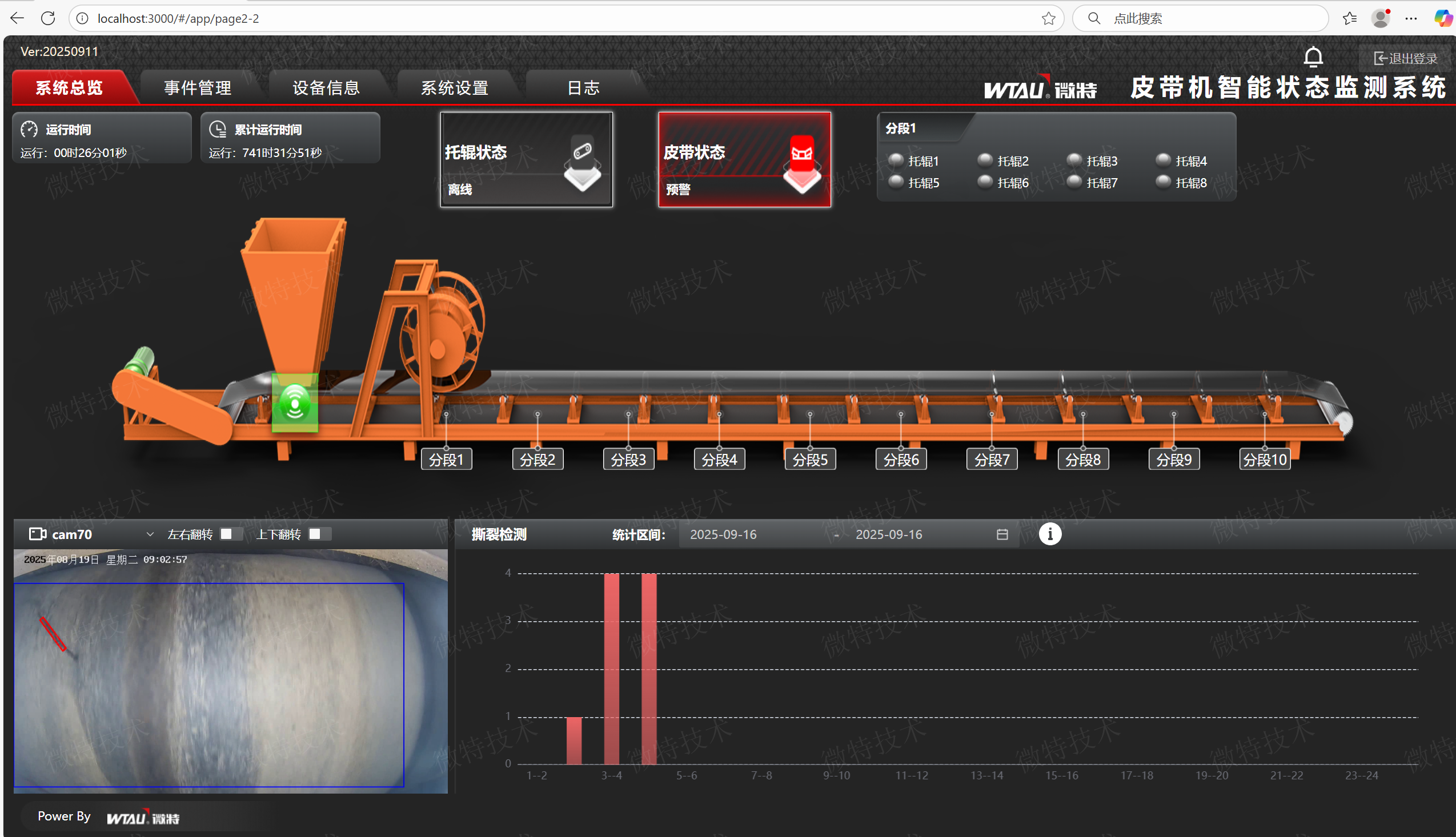Switch to the 事件管理 tab
The height and width of the screenshot is (837, 1456).
pos(196,87)
